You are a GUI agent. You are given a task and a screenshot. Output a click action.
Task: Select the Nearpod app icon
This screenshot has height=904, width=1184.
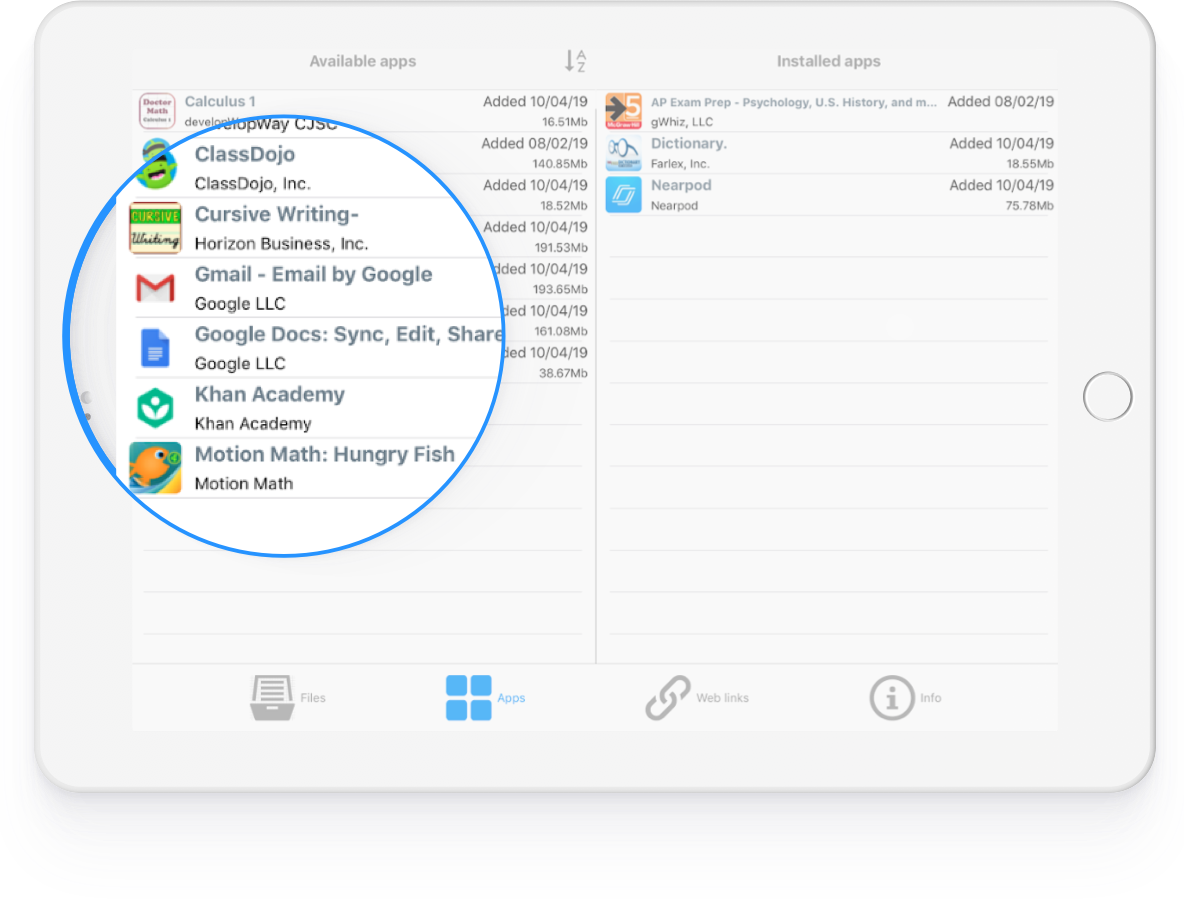click(x=624, y=195)
